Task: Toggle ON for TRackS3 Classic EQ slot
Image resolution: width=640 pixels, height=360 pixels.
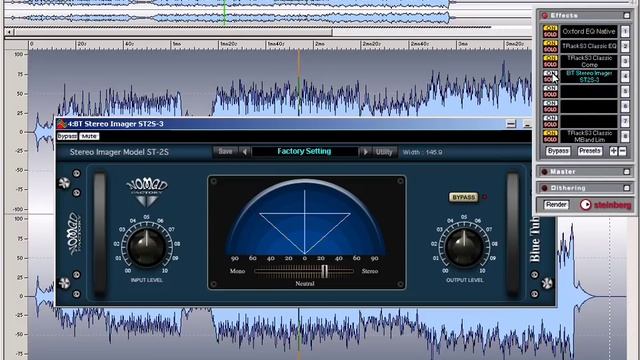Action: [550, 43]
